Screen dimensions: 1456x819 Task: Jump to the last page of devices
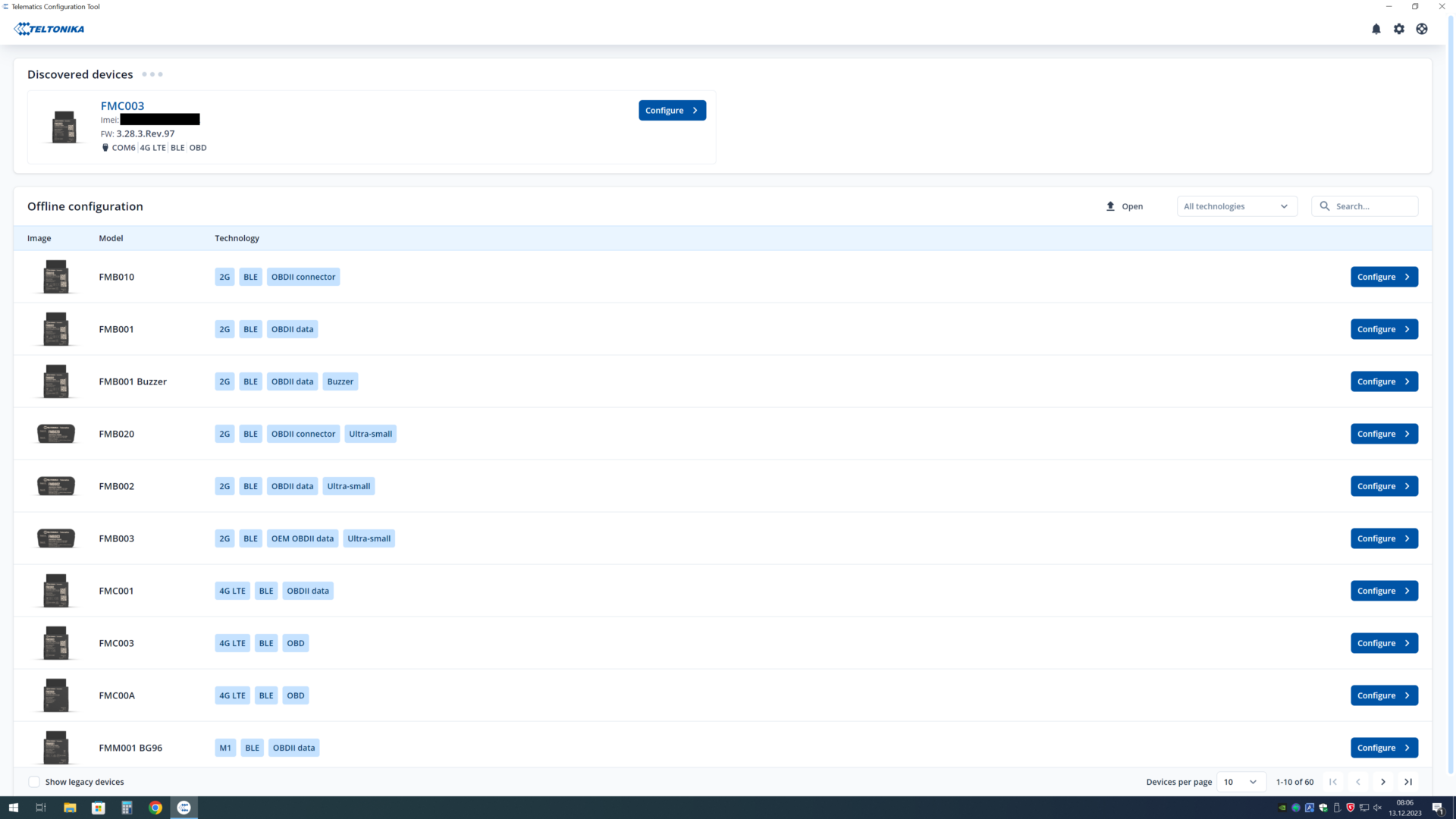1408,782
